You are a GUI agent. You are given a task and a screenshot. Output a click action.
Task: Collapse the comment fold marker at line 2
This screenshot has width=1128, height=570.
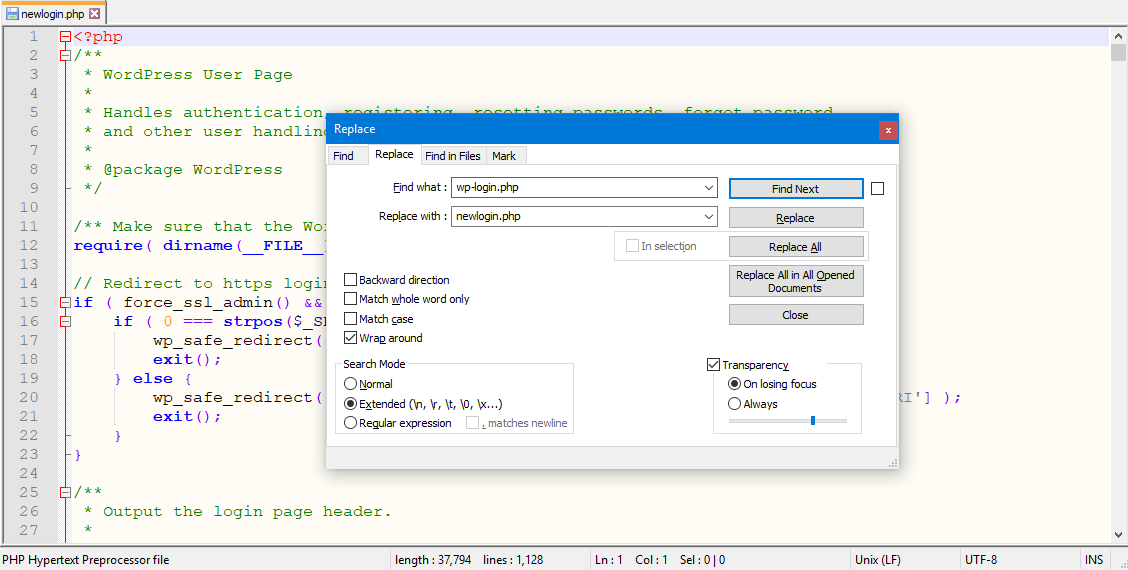coord(65,55)
